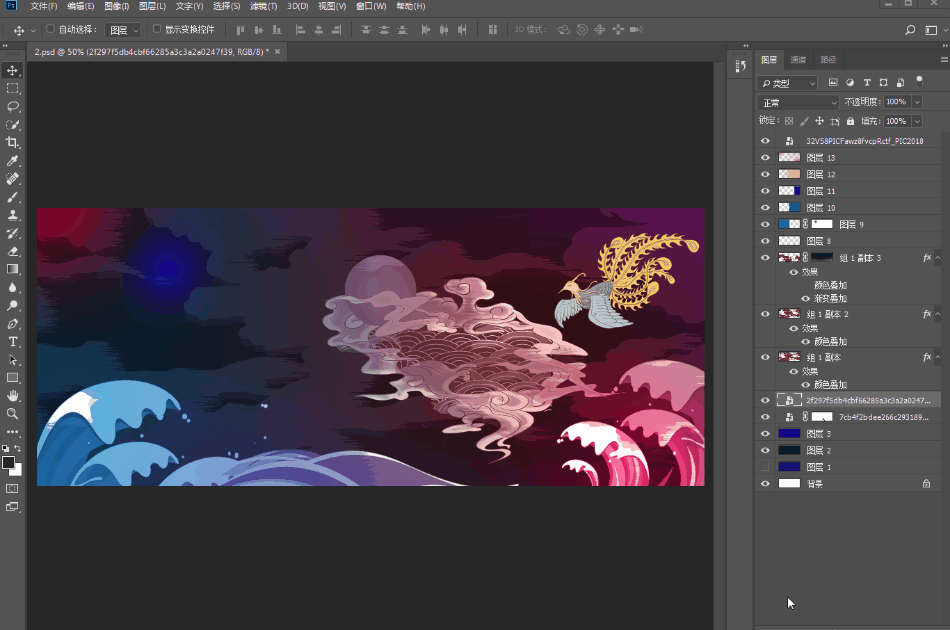Viewport: 950px width, 630px height.
Task: Show hidden layer 图层 1
Action: click(x=765, y=467)
